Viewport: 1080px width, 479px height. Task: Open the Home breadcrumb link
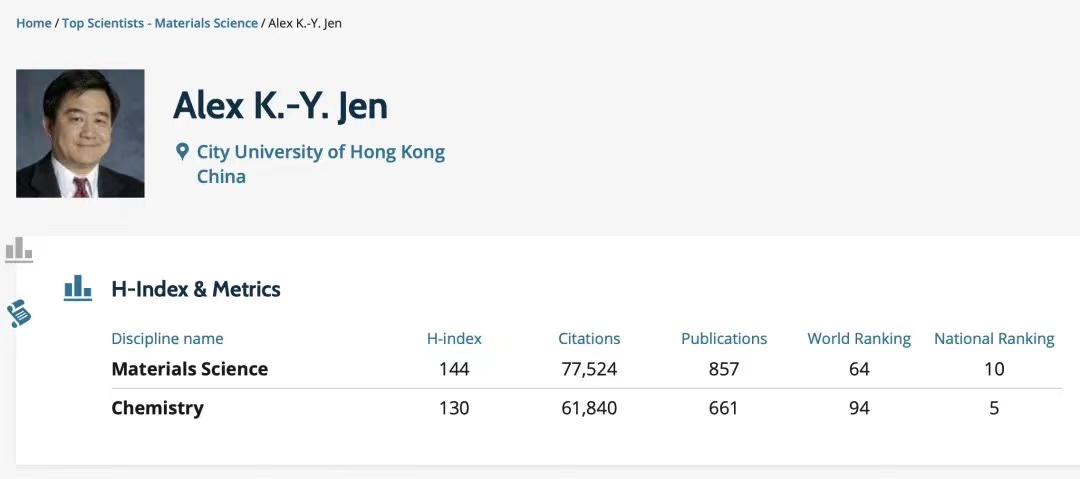33,23
